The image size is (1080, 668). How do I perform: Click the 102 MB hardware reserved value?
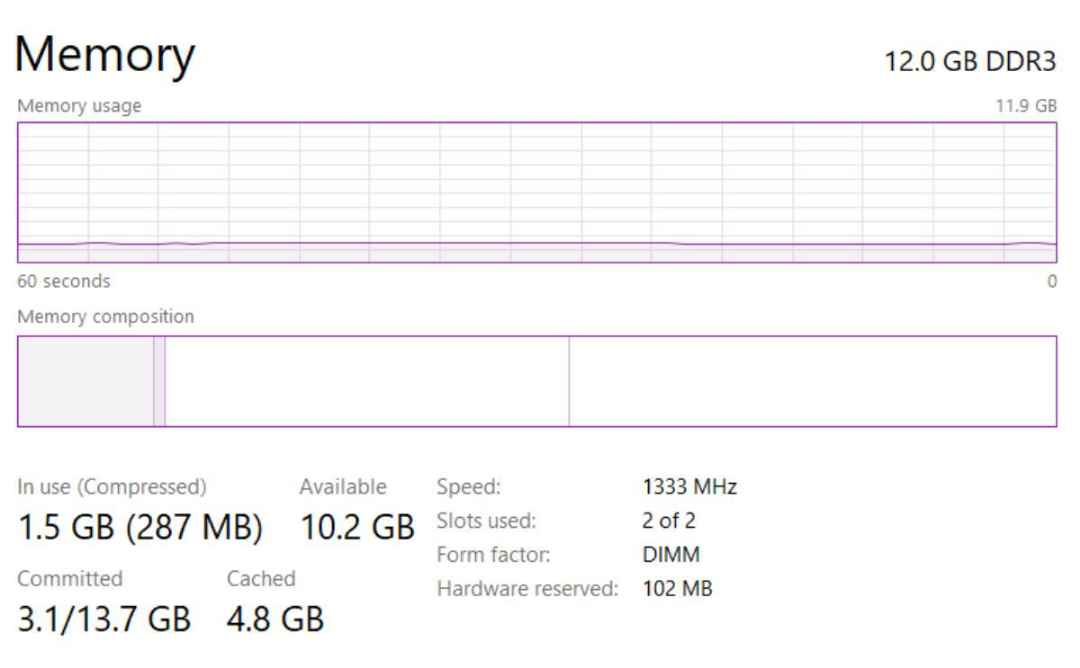point(677,589)
